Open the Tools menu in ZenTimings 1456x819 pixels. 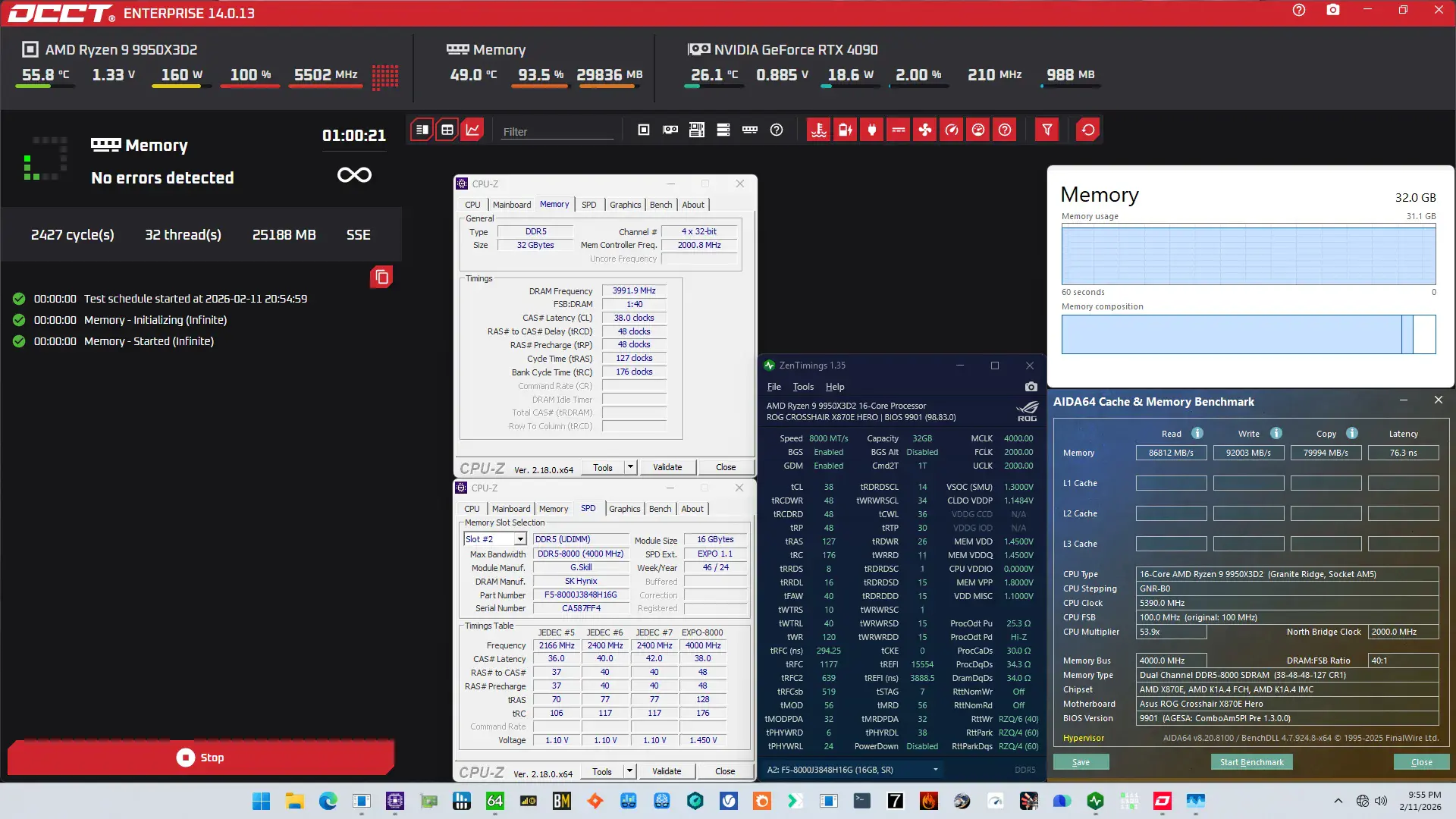pyautogui.click(x=802, y=387)
